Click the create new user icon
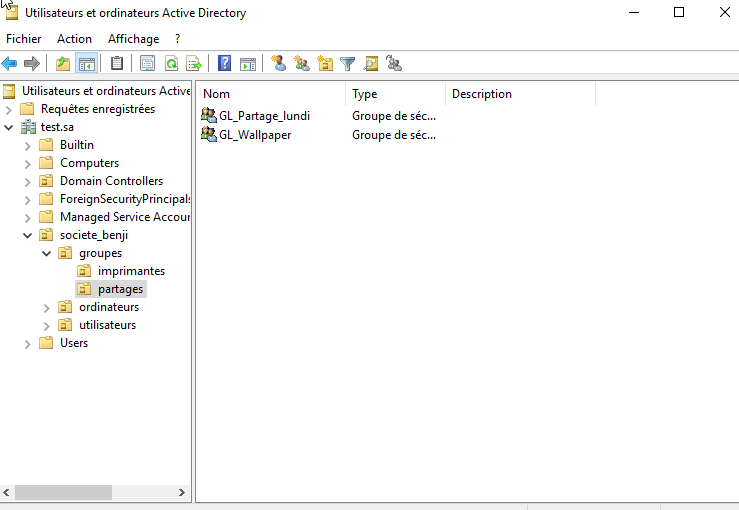Screen dimensions: 739x510 (x=279, y=64)
